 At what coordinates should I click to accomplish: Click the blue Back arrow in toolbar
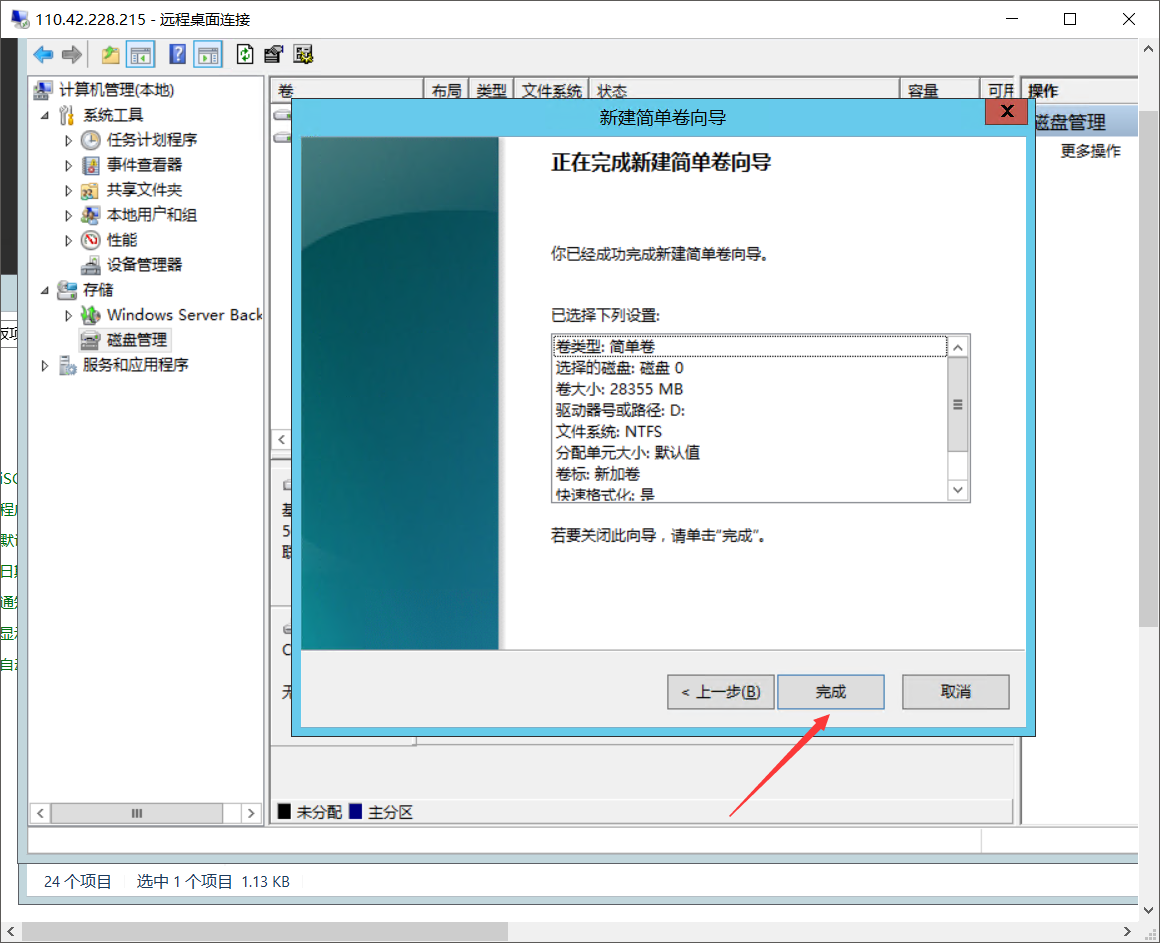[x=43, y=55]
